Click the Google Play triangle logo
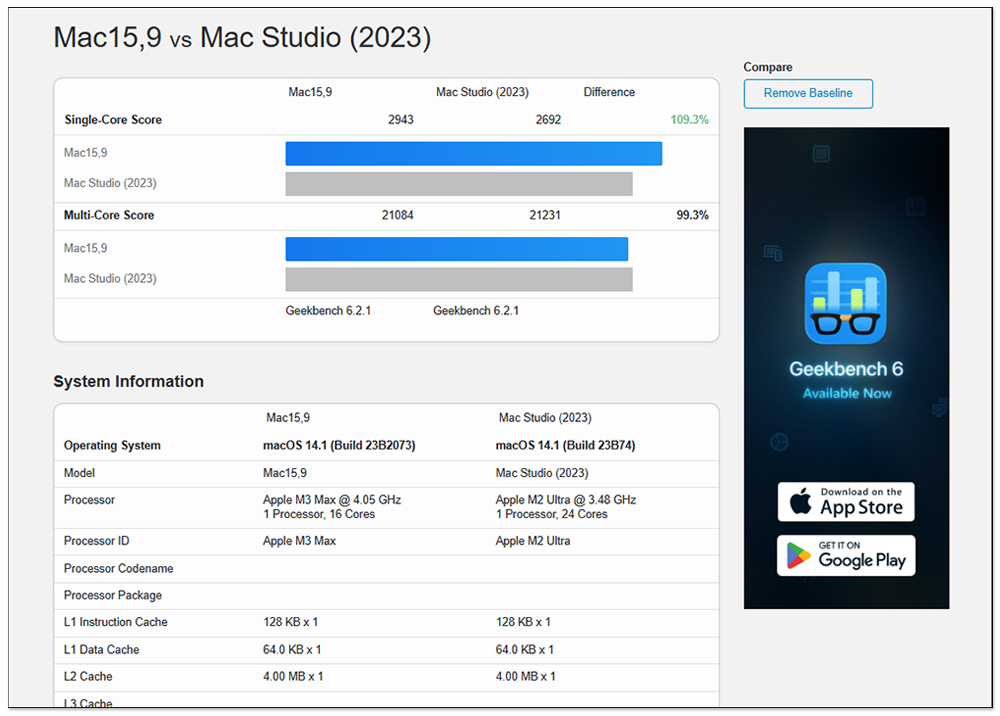Viewport: 1000px width, 716px height. [798, 556]
